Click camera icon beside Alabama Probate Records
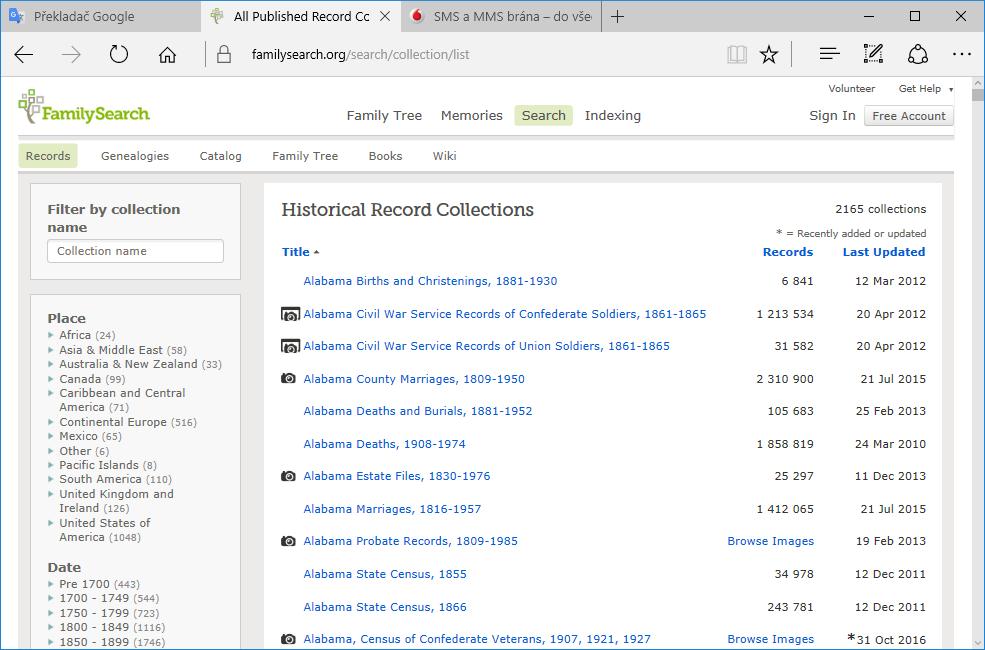The image size is (985, 650). 288,541
